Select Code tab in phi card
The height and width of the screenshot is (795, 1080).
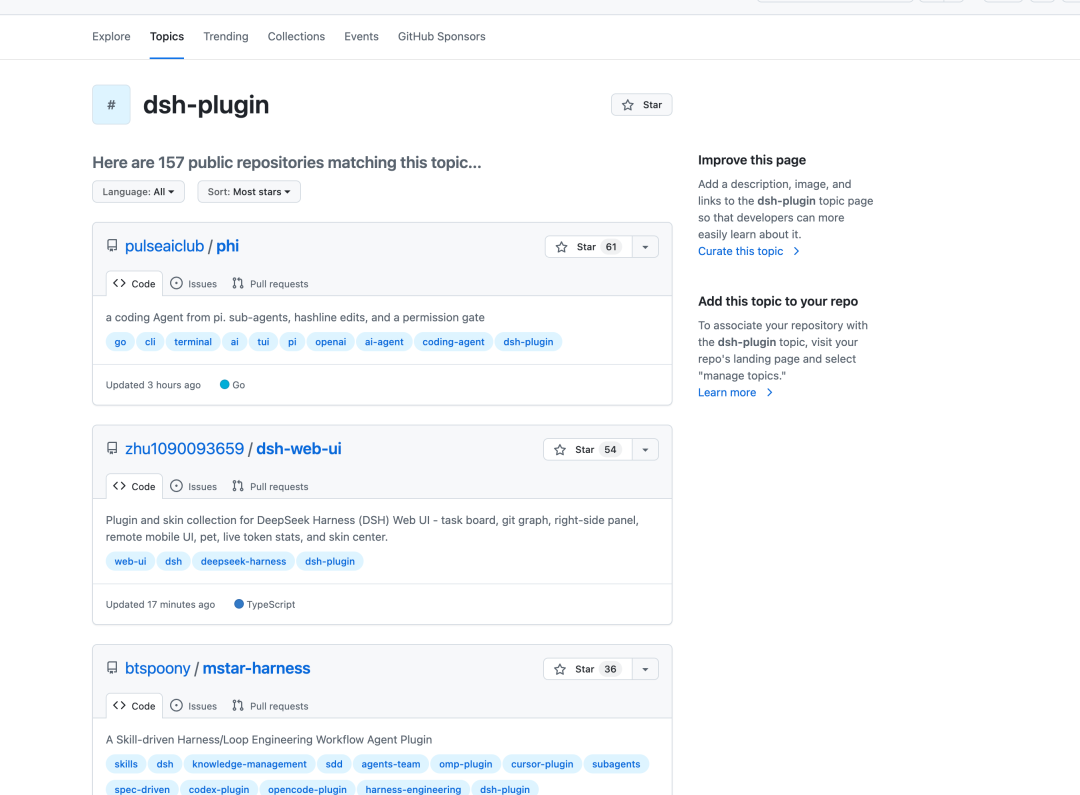(134, 283)
